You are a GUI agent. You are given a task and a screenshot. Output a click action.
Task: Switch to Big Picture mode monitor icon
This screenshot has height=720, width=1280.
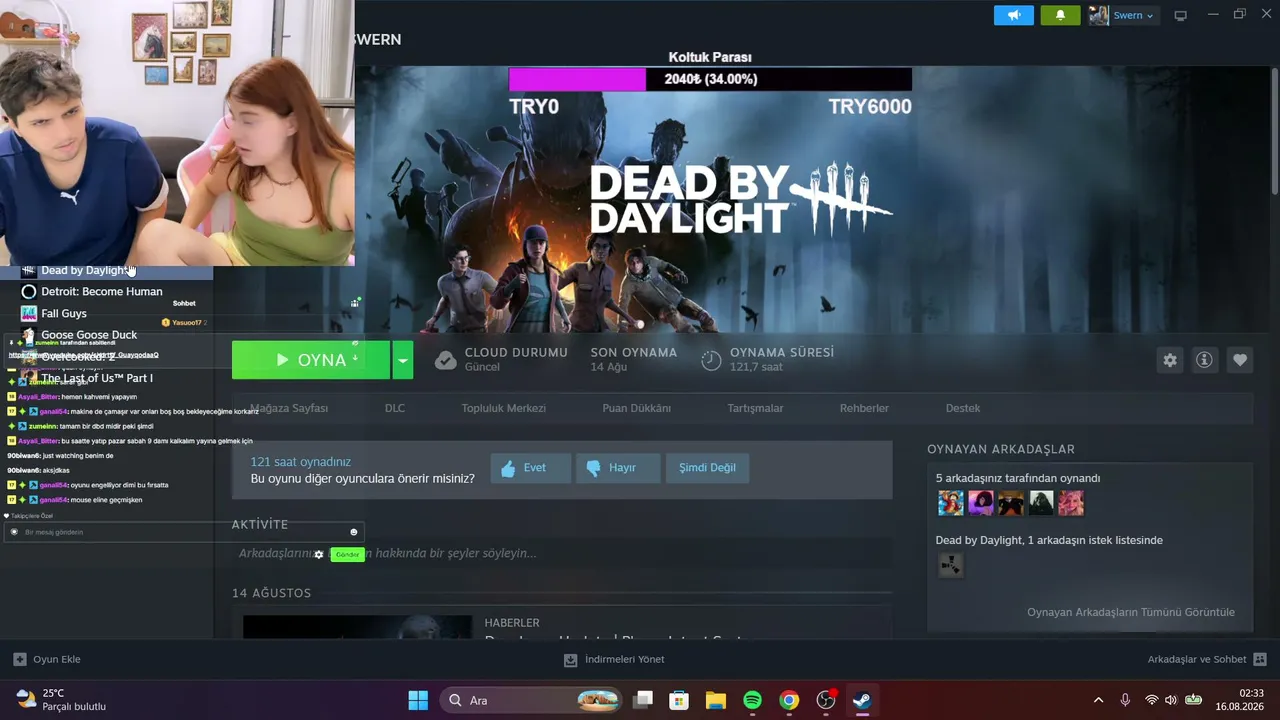(x=1180, y=15)
